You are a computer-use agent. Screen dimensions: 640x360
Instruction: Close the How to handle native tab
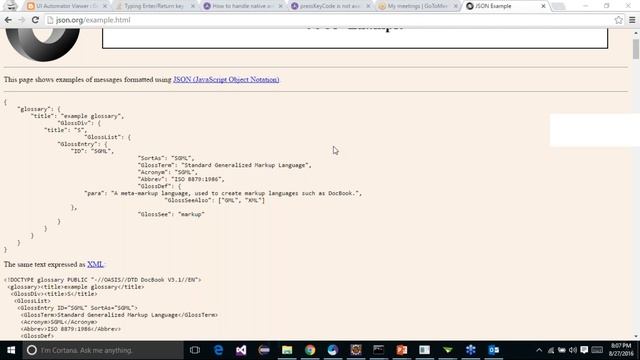[280, 6]
